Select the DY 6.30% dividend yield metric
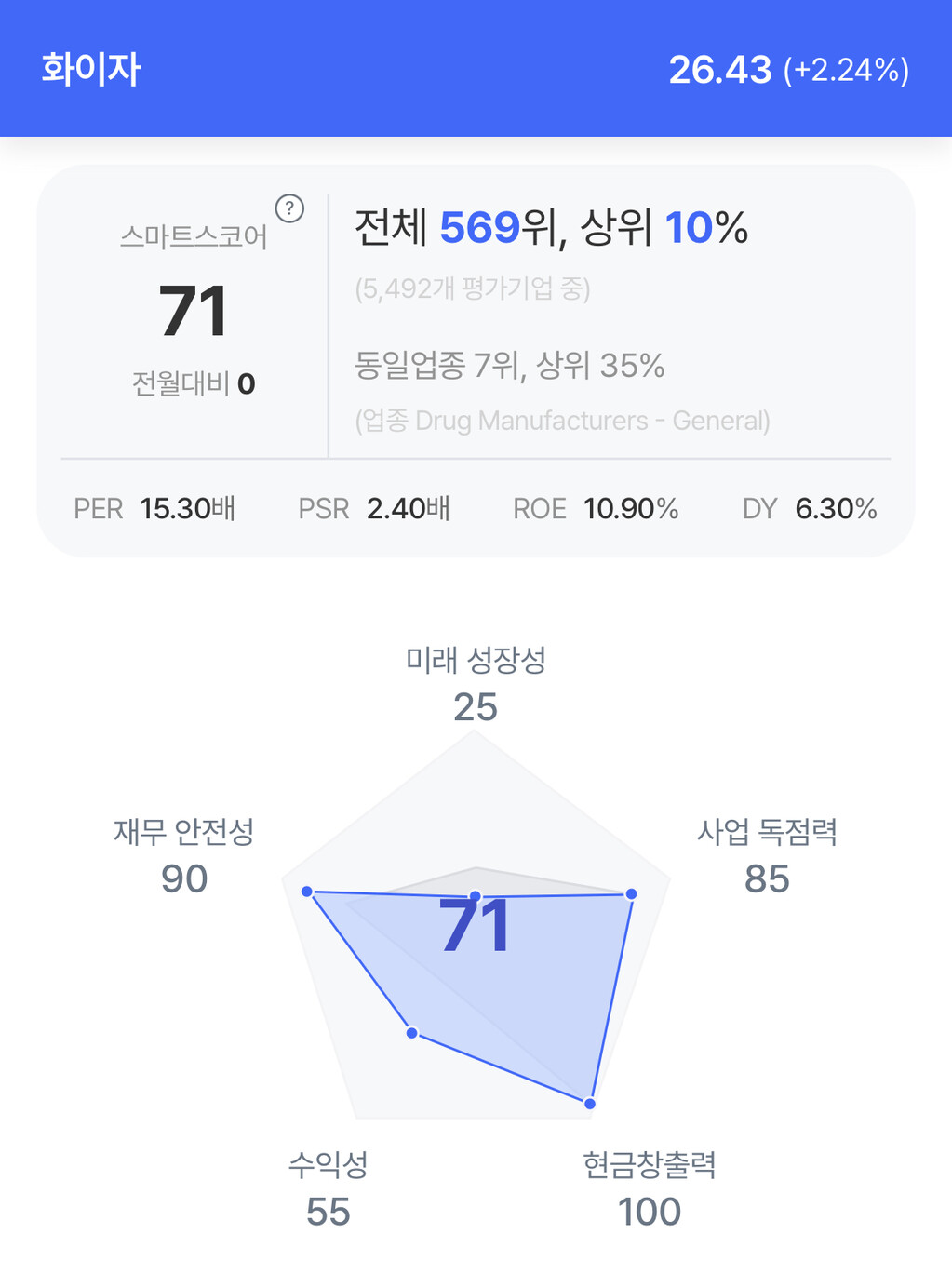The height and width of the screenshot is (1274, 952). point(810,509)
